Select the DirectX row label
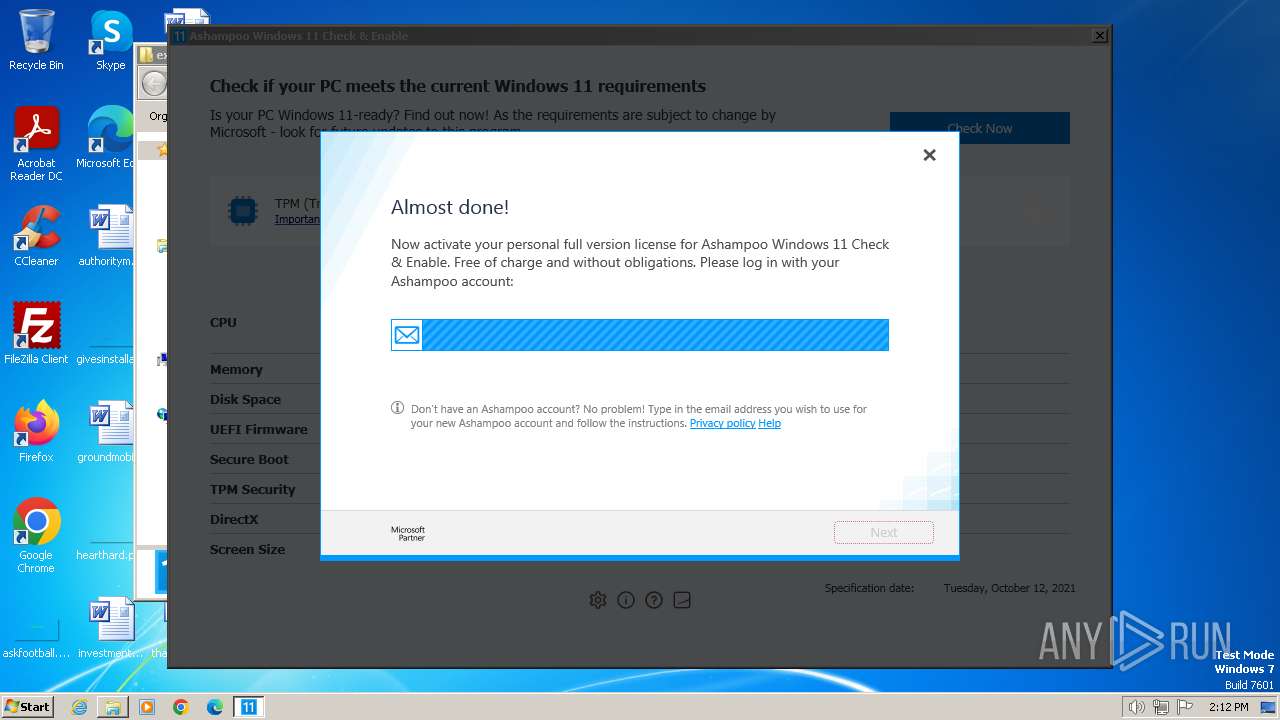 coord(234,519)
